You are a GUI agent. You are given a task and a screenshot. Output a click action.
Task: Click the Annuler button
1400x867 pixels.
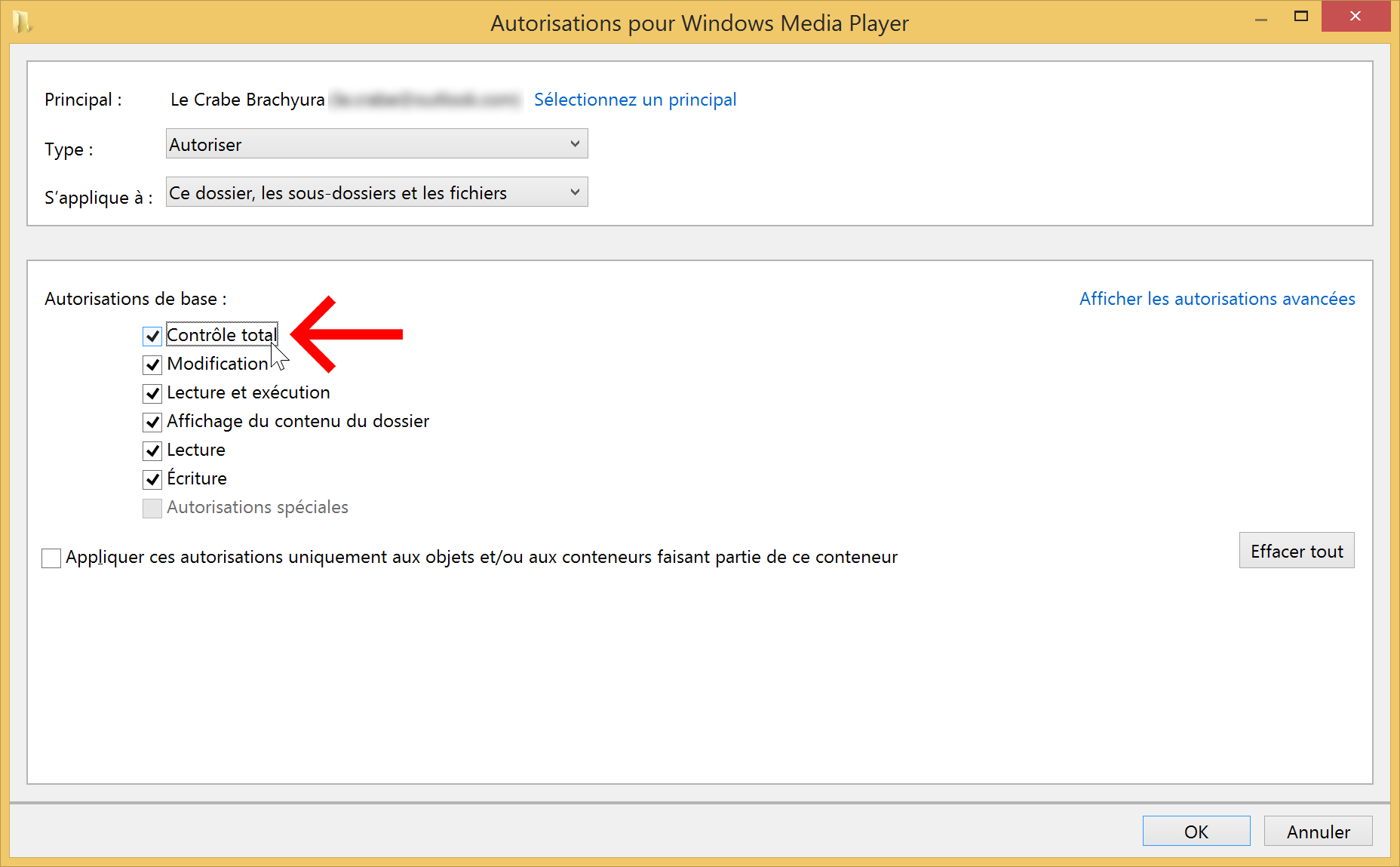1318,832
